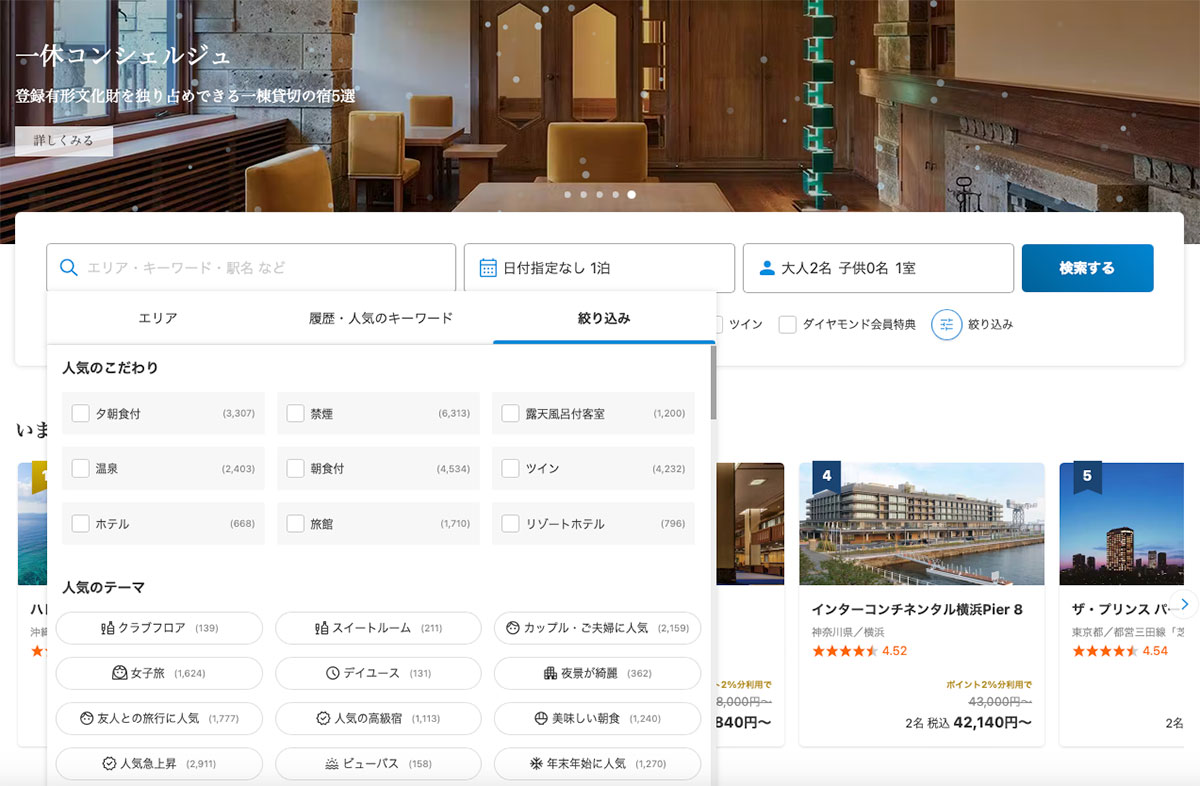This screenshot has width=1200, height=786.
Task: Click the 女子旅 theme icon
Action: 119,673
